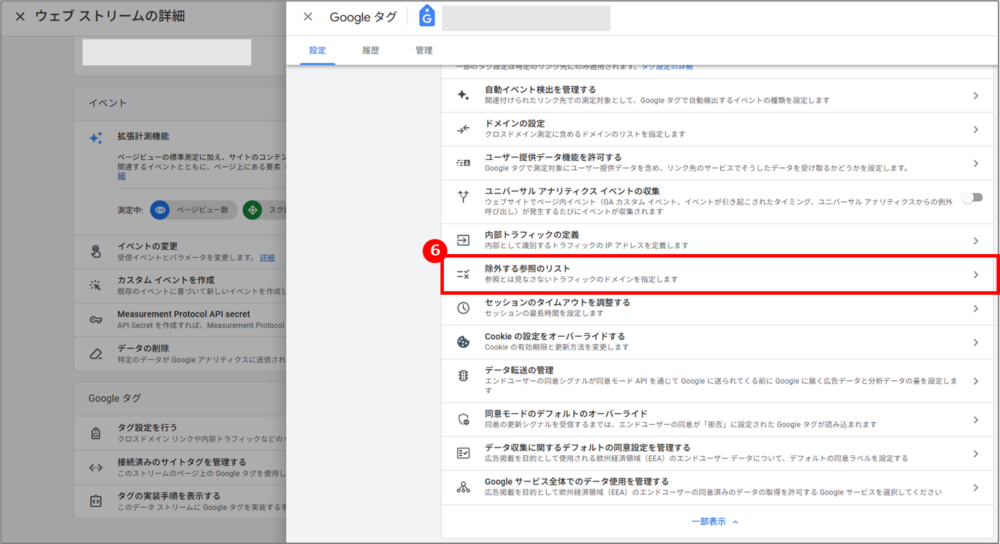Open the 詳細 link under イベントの変更
1000x544 pixels.
coord(267,258)
